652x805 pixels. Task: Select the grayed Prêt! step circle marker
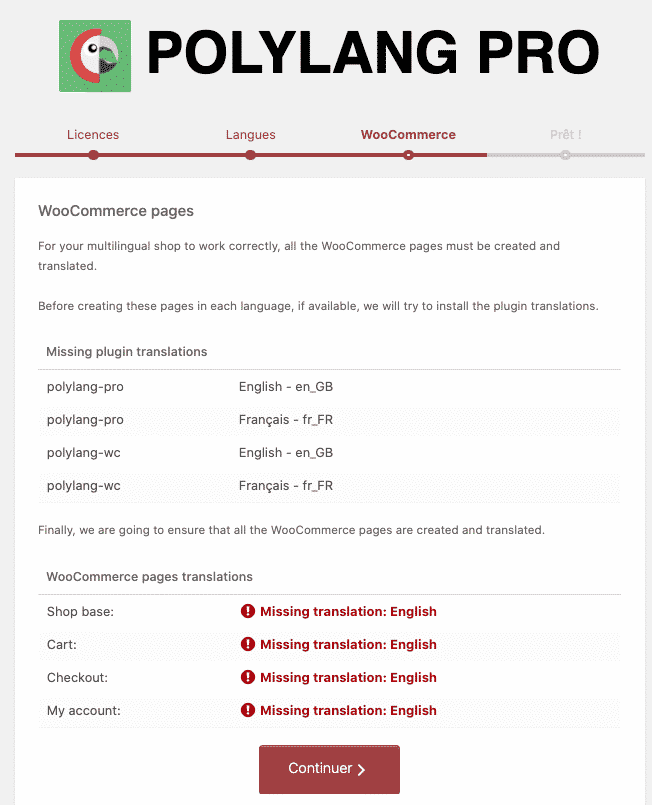565,155
